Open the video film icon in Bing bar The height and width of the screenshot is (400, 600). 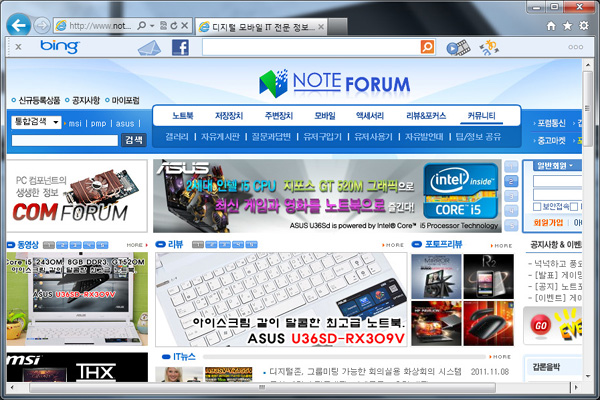[x=458, y=48]
